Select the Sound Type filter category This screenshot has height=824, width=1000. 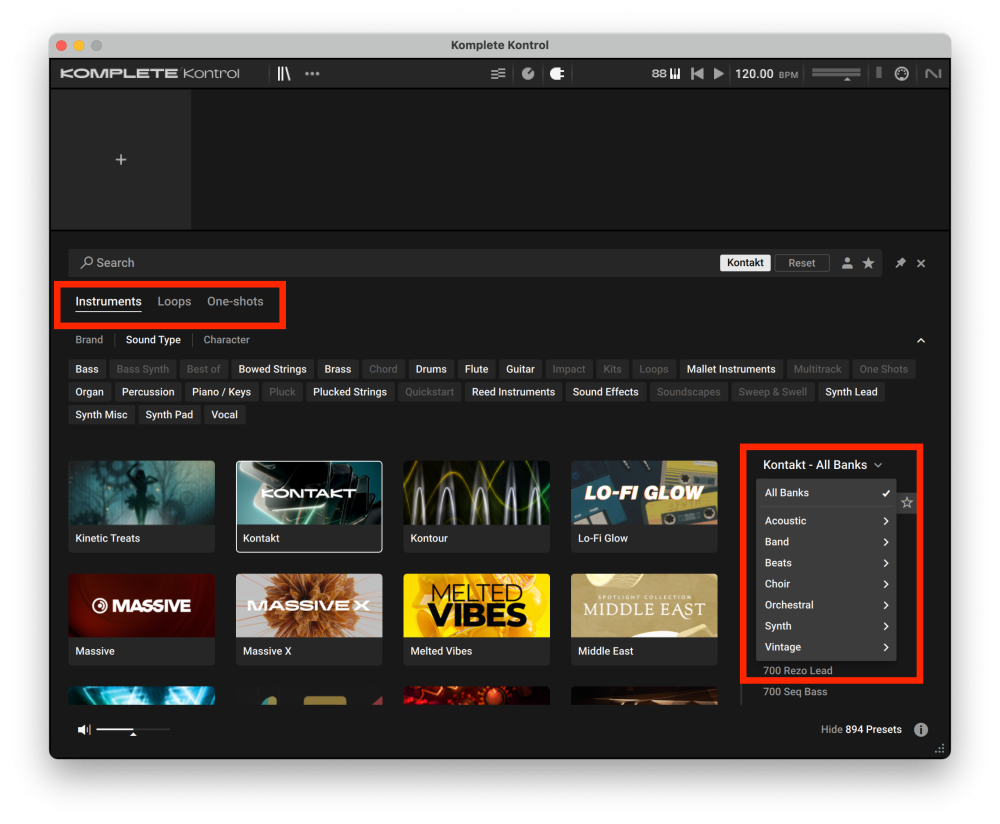click(x=153, y=340)
